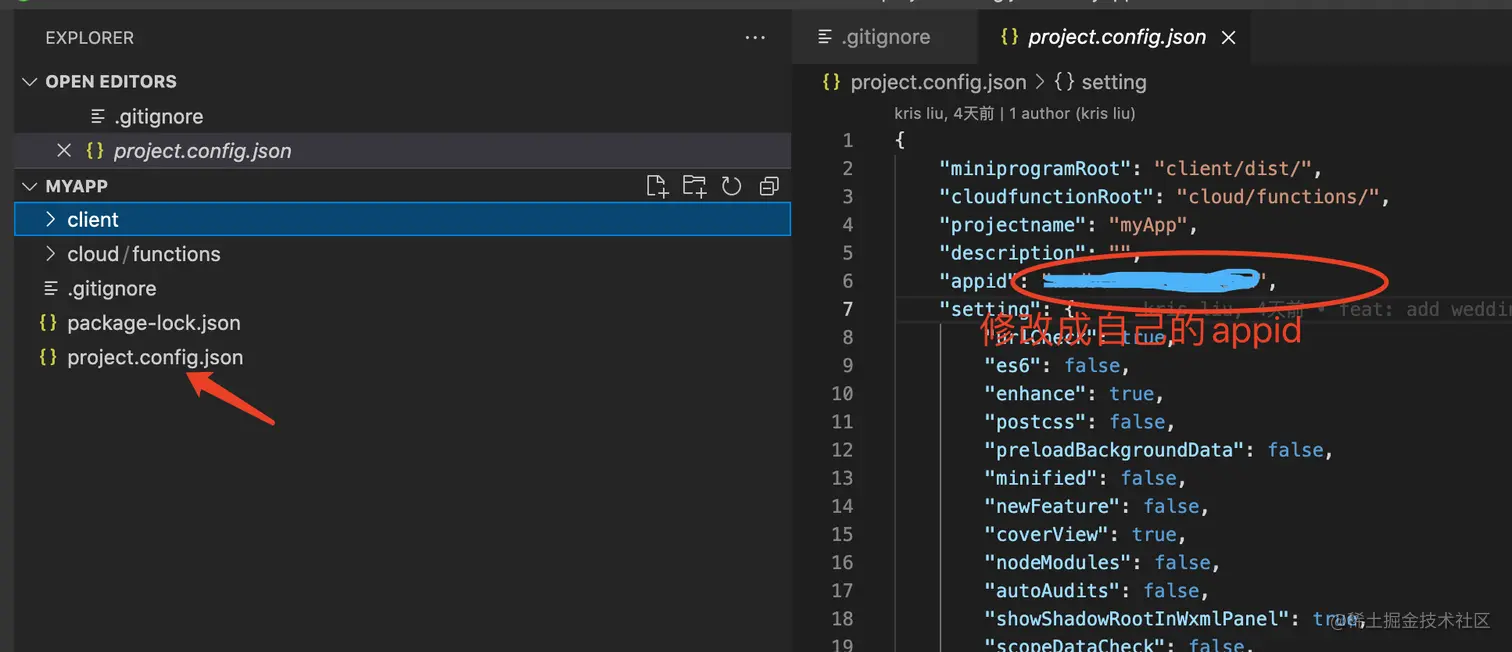Click project.config.json in the breadcrumb
Screen dimensions: 1512x652
coord(938,82)
